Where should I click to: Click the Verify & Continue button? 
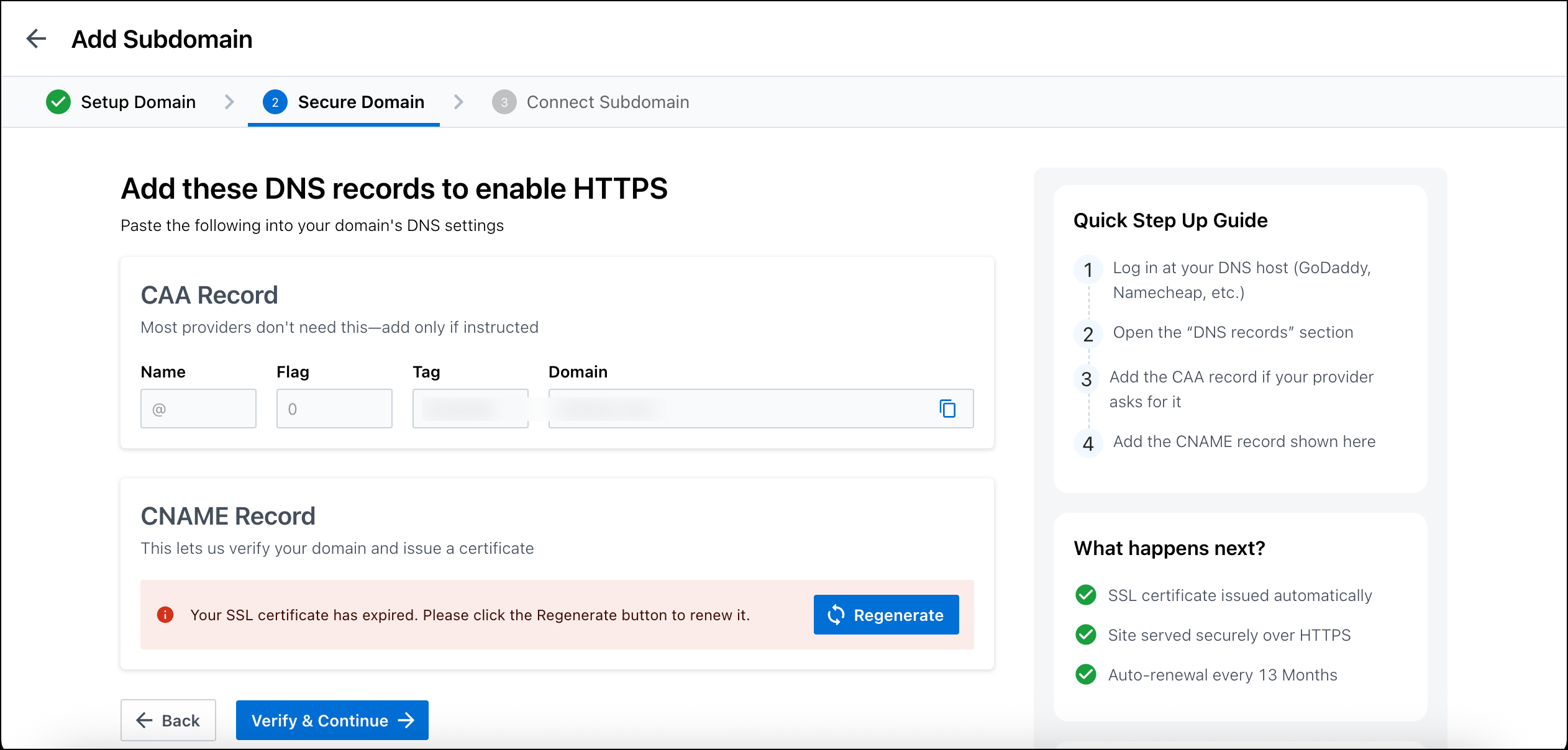point(332,720)
